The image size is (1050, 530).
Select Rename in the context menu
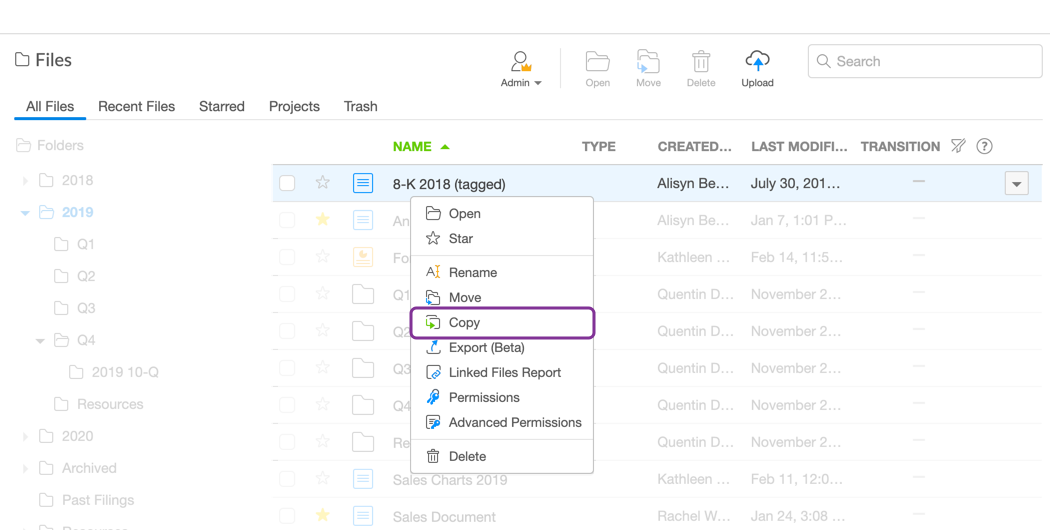click(472, 272)
